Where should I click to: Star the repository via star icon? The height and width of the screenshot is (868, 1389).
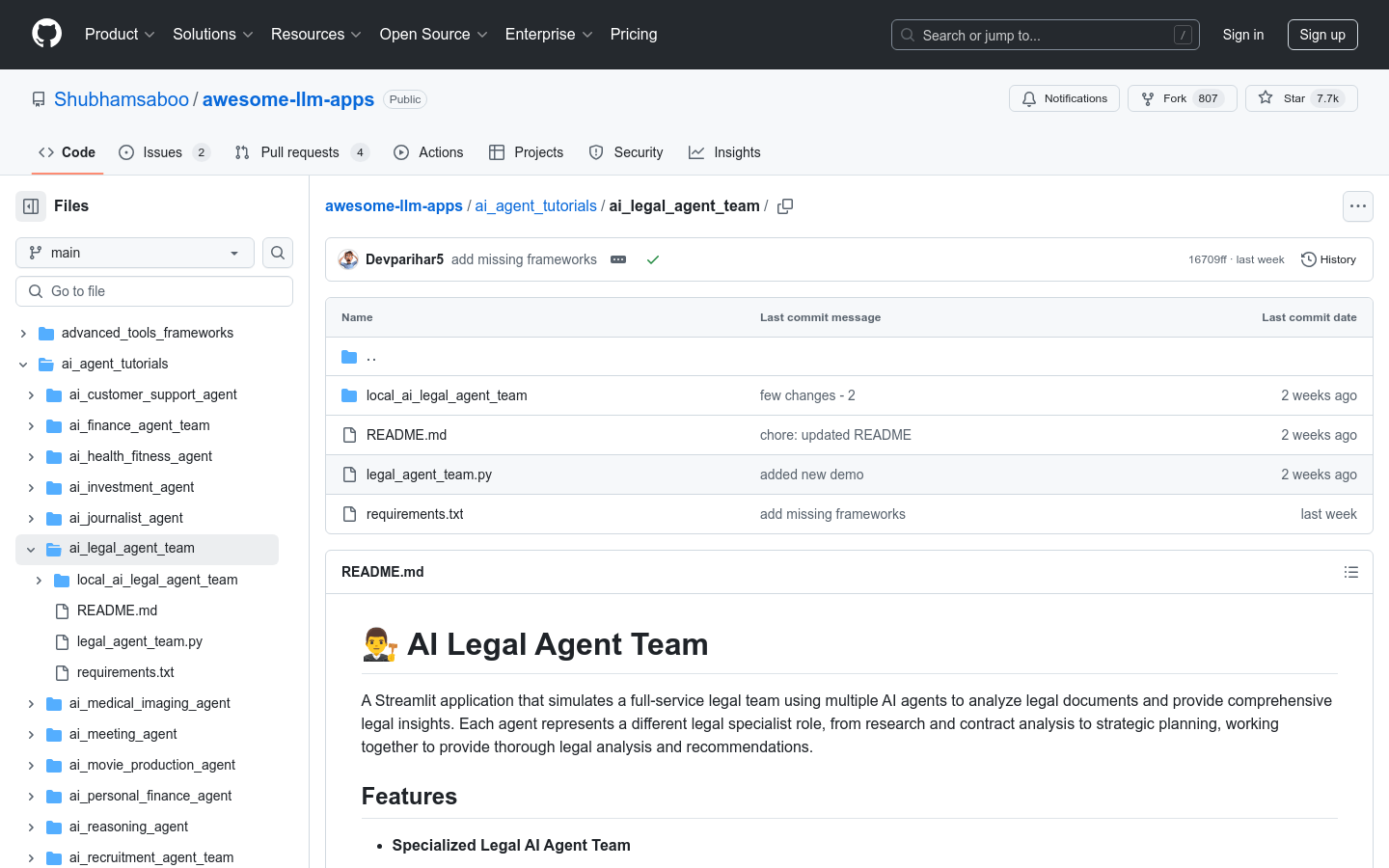pos(1266,97)
